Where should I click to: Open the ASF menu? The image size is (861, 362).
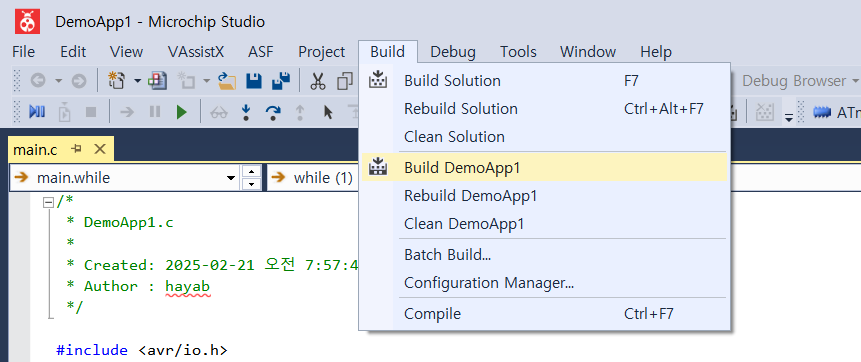261,52
